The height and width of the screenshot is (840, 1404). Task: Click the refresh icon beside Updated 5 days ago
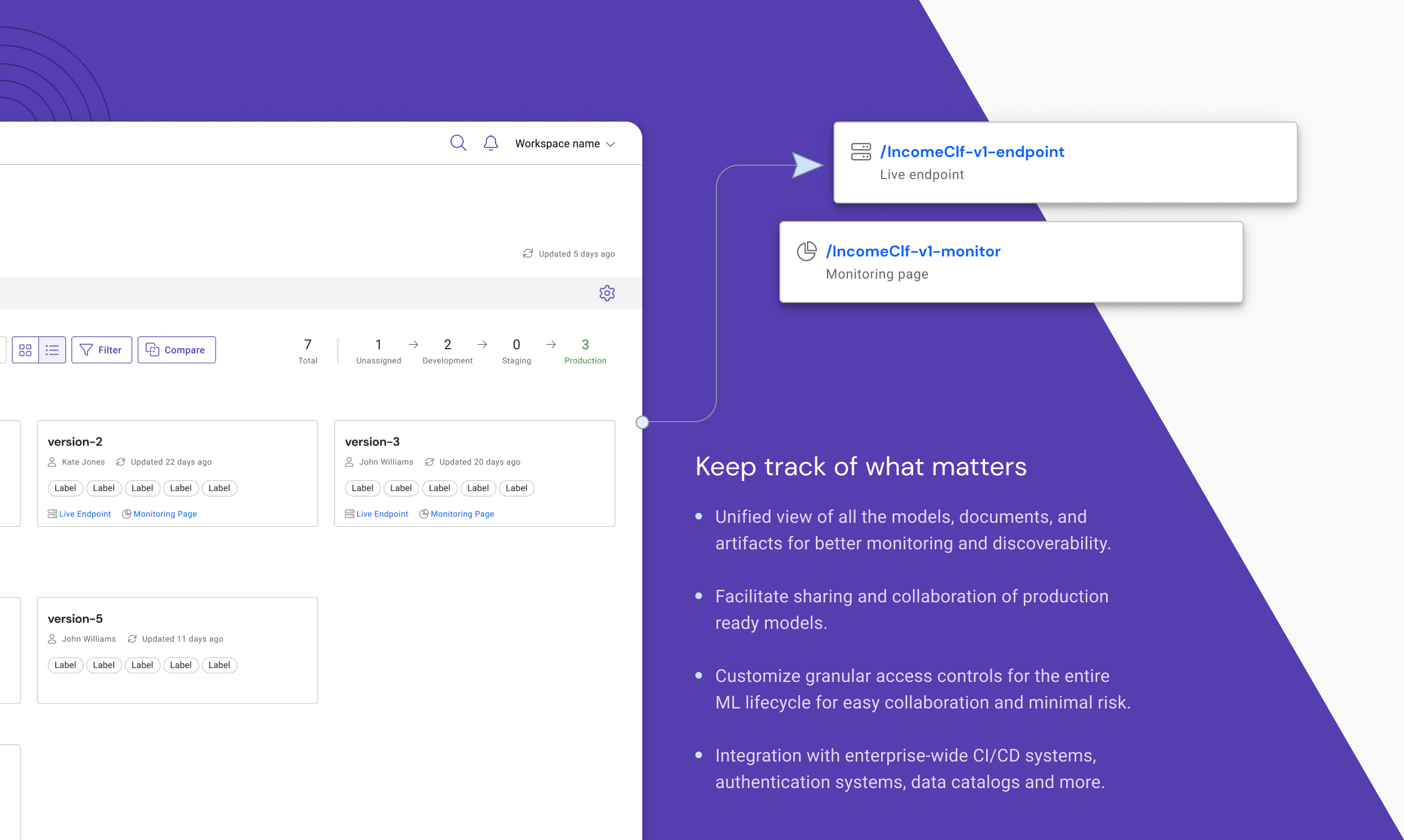click(528, 254)
